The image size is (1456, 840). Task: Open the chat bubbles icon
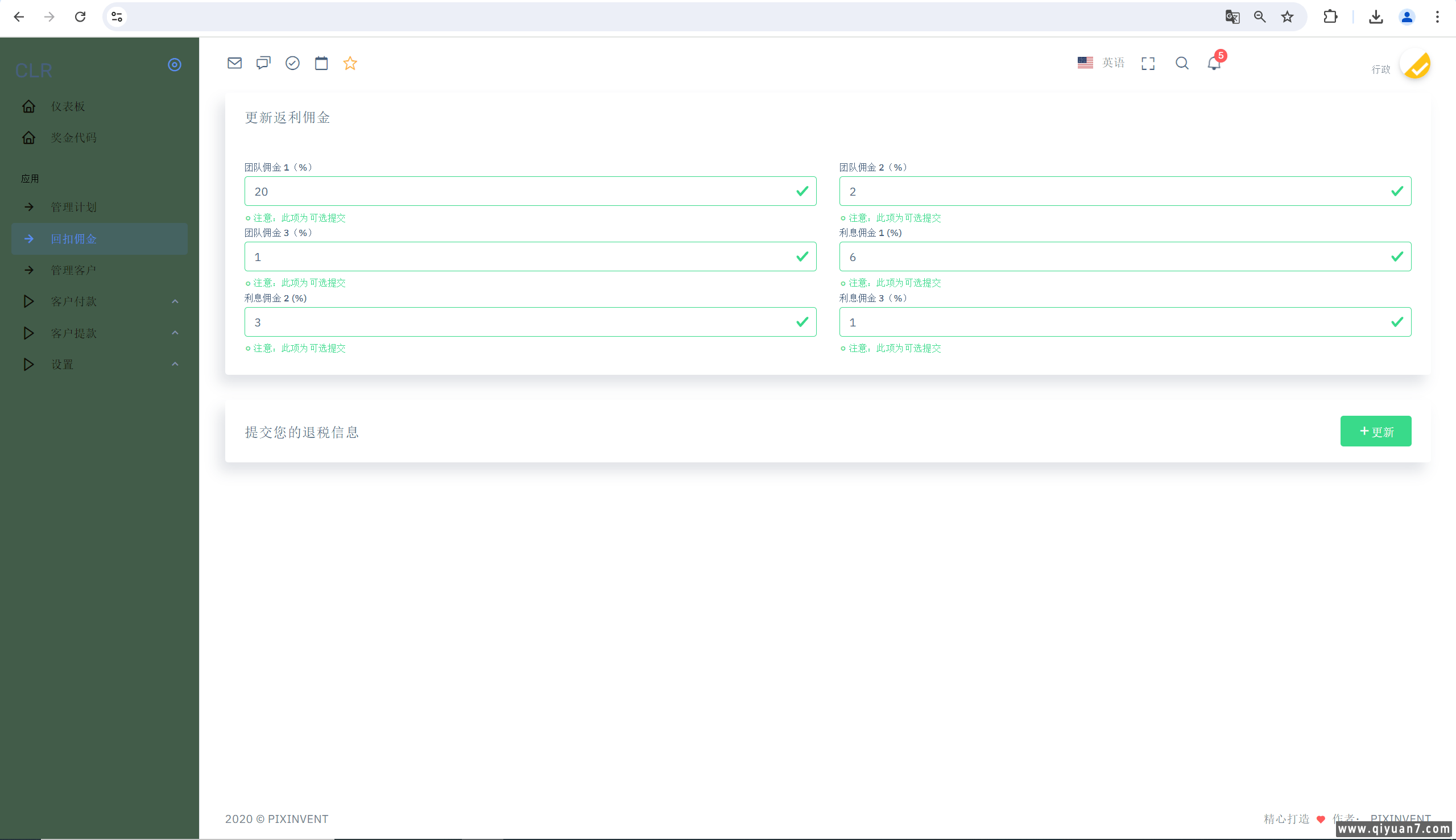click(263, 63)
